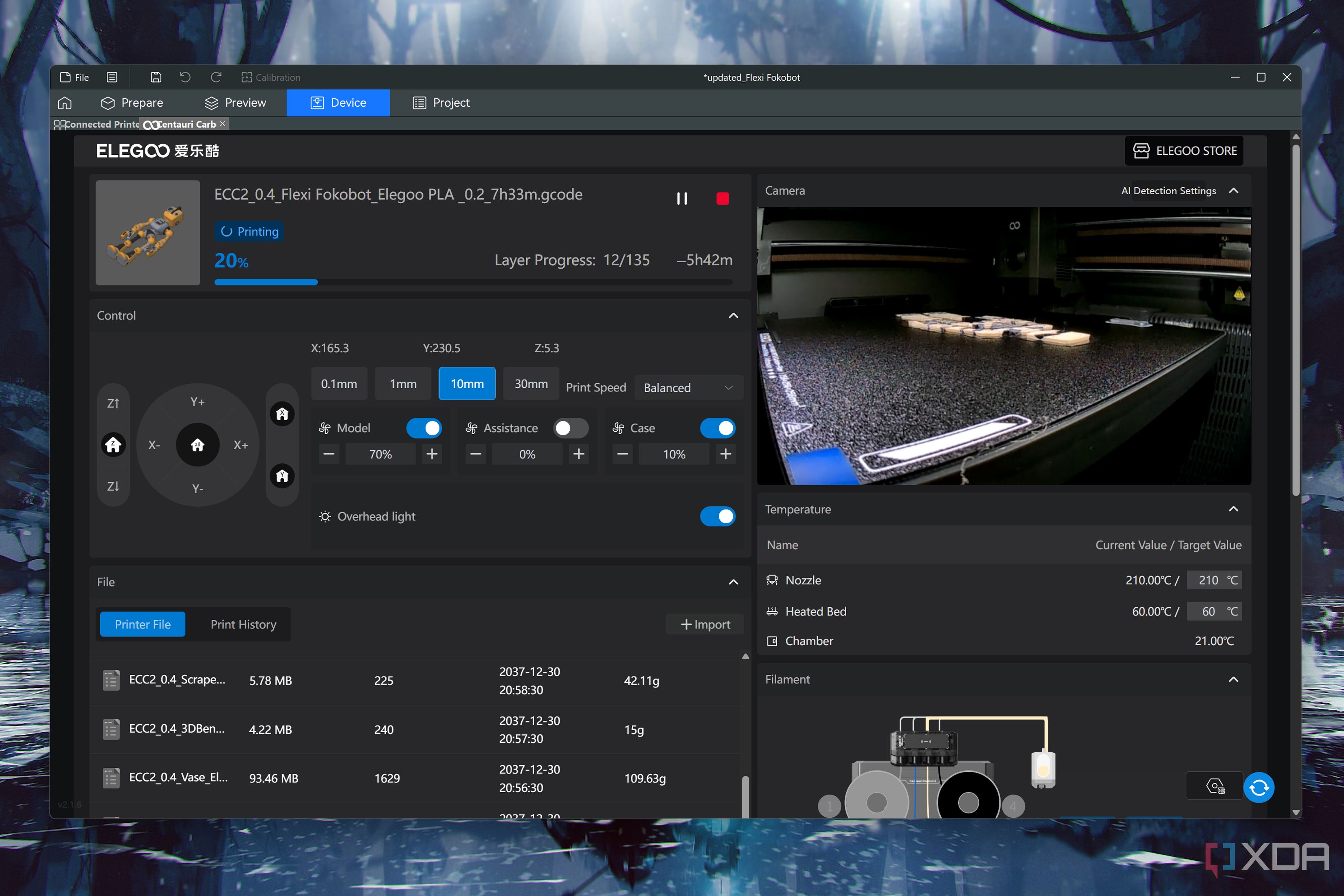Collapse the Temperature section

(1234, 509)
